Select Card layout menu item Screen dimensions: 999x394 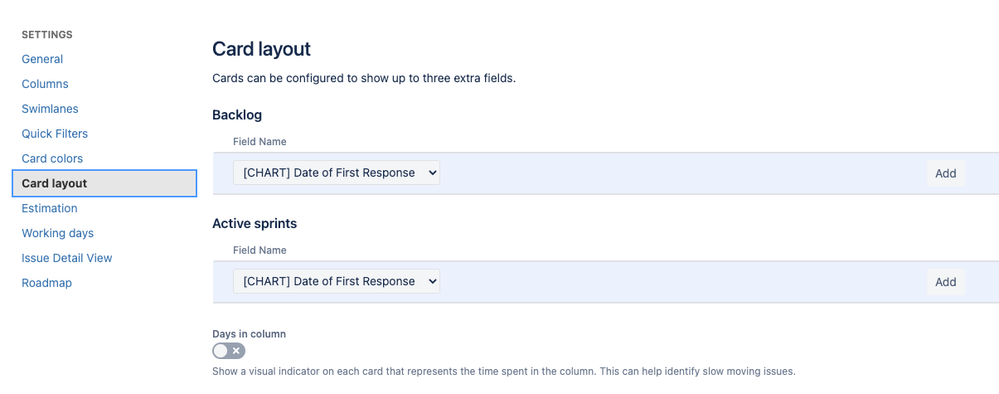pos(104,184)
